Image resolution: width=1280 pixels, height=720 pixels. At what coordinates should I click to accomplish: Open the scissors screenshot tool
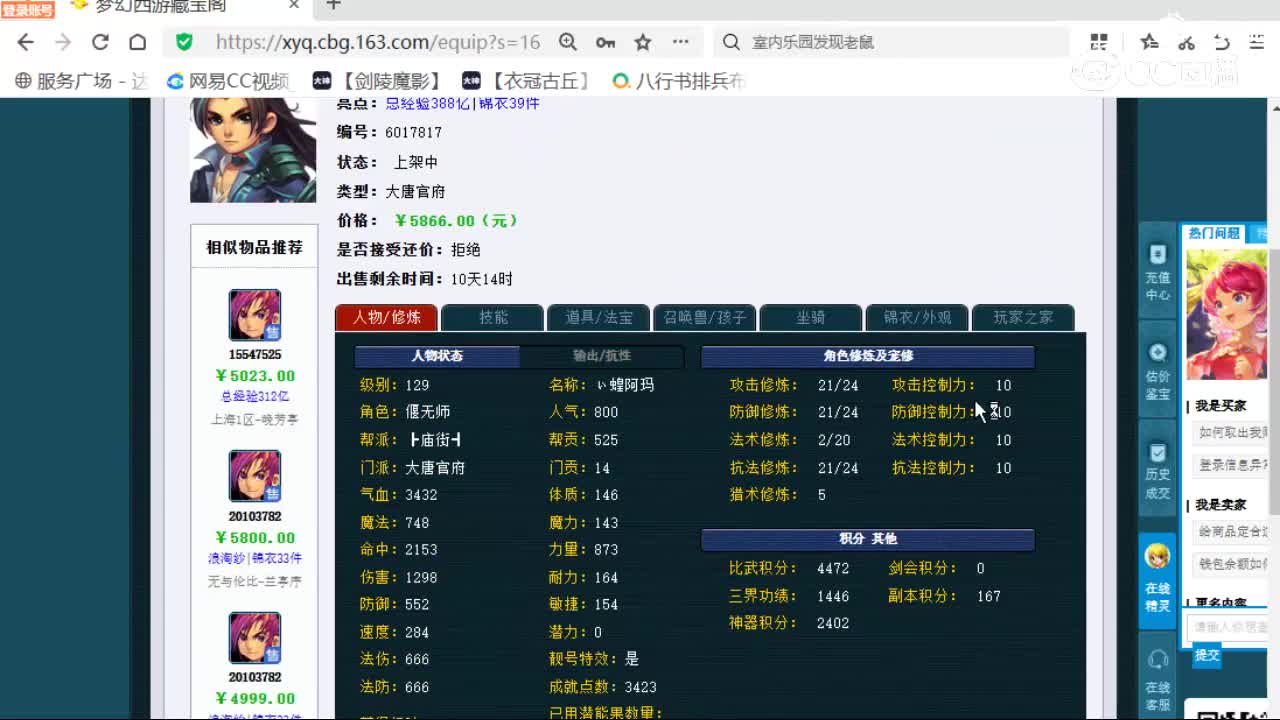point(1186,42)
